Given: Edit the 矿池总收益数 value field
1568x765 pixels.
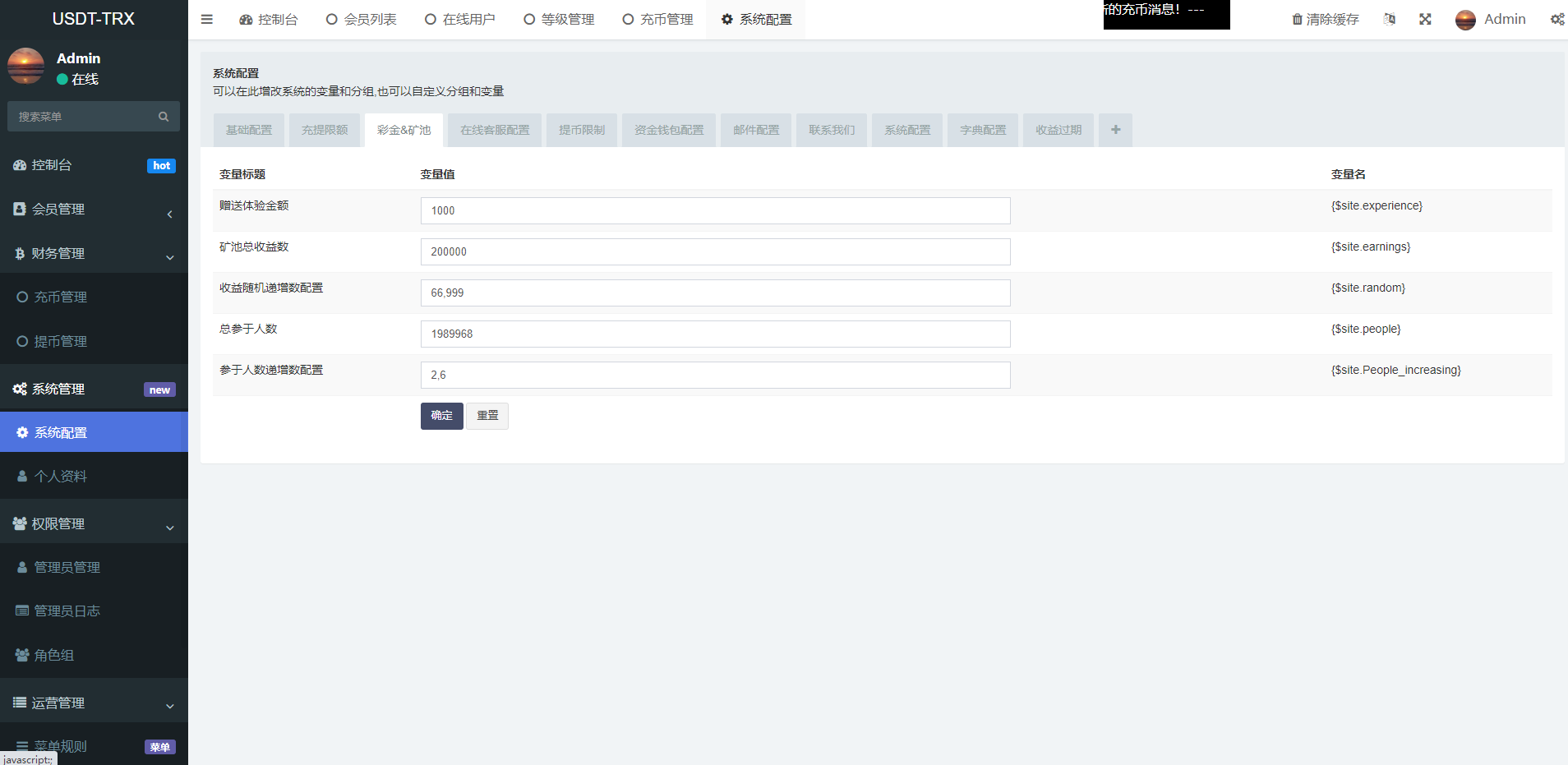Looking at the screenshot, I should click(x=714, y=251).
